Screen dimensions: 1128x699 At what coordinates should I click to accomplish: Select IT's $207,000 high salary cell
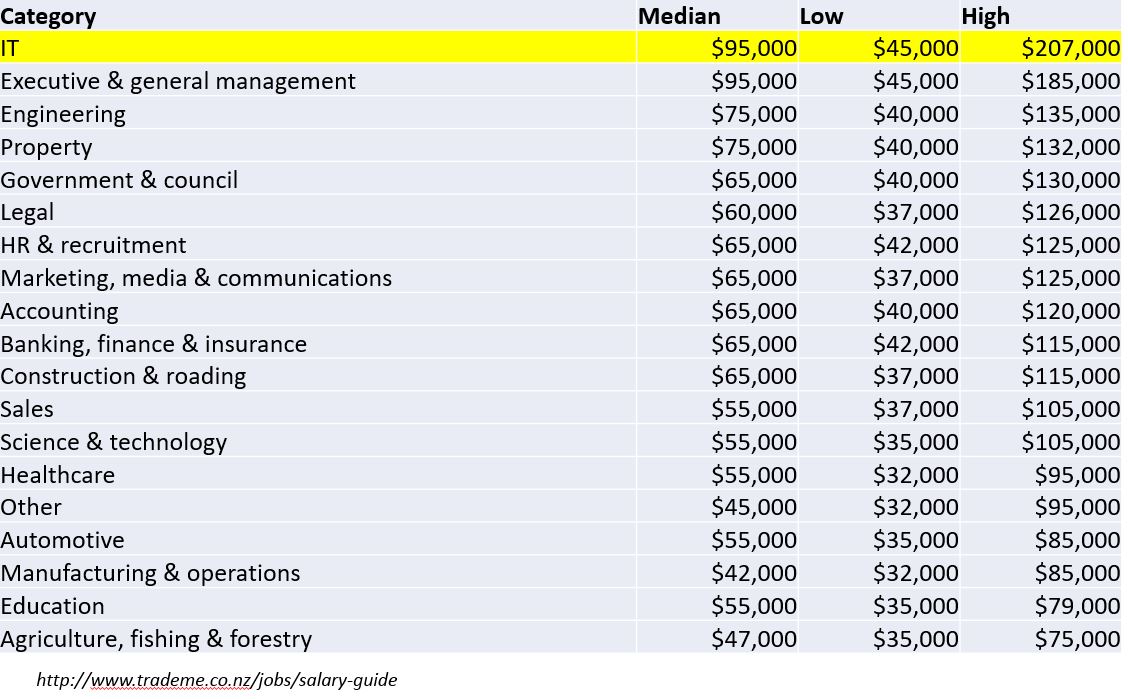click(1070, 48)
